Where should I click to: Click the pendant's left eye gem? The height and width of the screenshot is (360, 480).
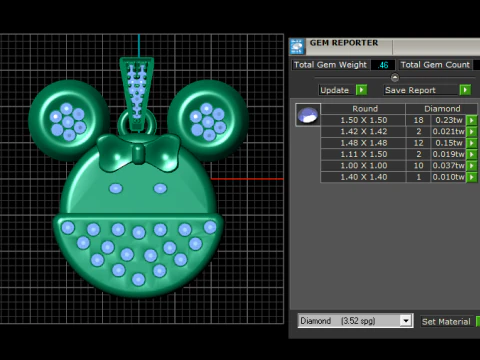click(116, 188)
